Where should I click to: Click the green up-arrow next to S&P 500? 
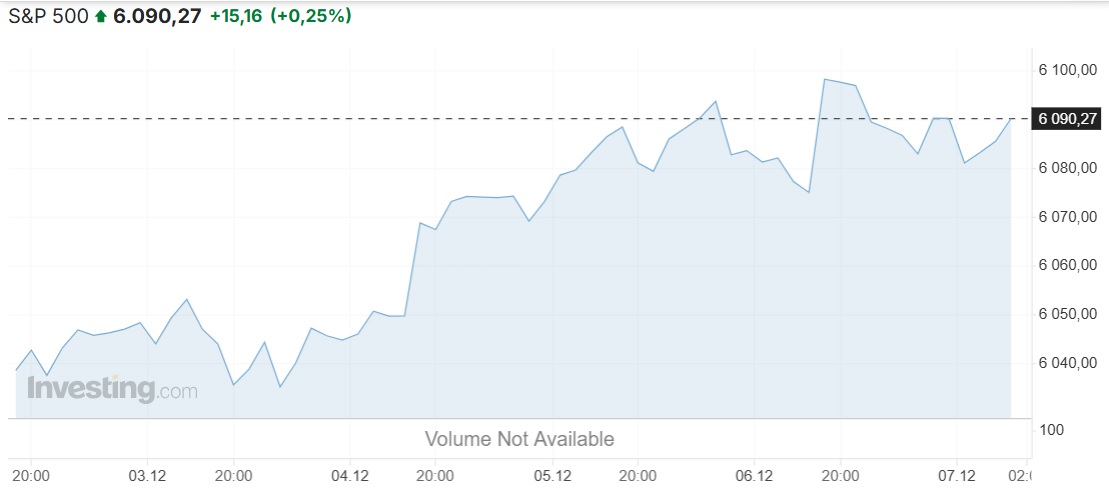click(100, 17)
